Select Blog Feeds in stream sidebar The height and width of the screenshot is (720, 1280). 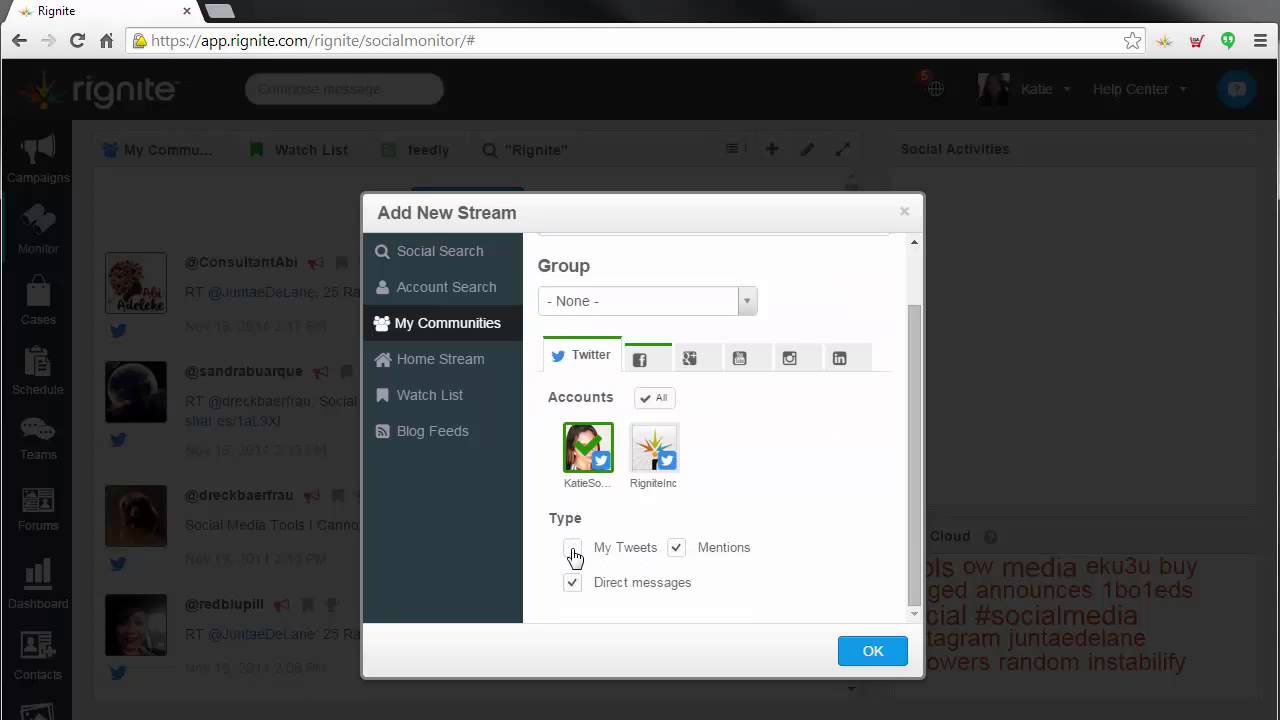(442, 431)
